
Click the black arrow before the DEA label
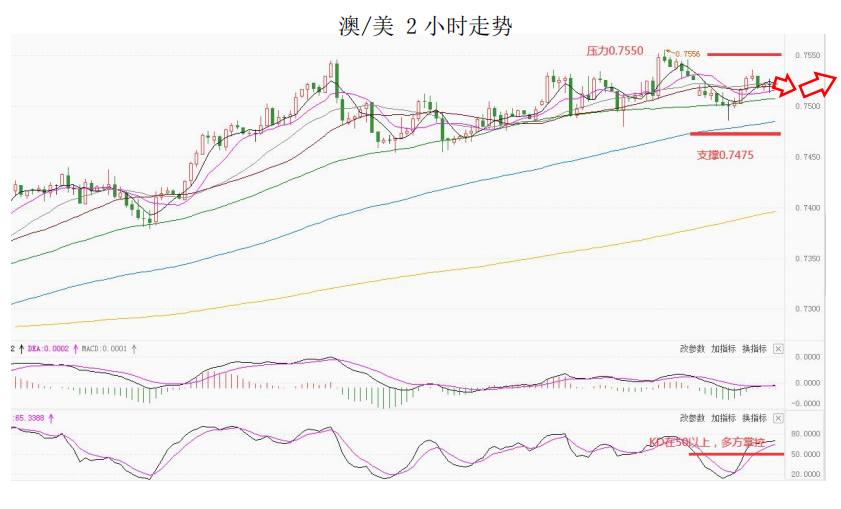click(21, 349)
